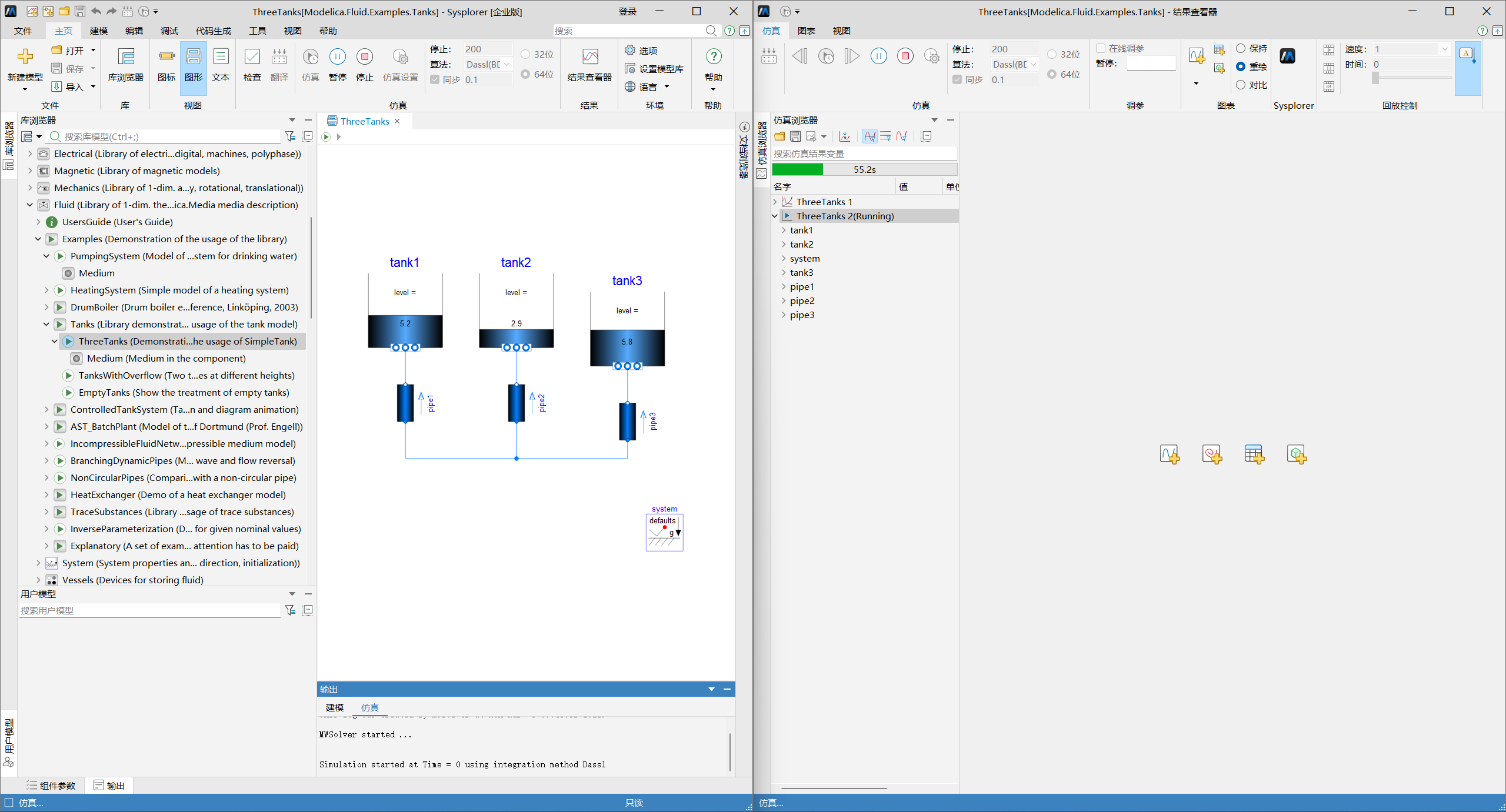The width and height of the screenshot is (1506, 812).
Task: Click 输出 bottom panel button
Action: coord(109,786)
